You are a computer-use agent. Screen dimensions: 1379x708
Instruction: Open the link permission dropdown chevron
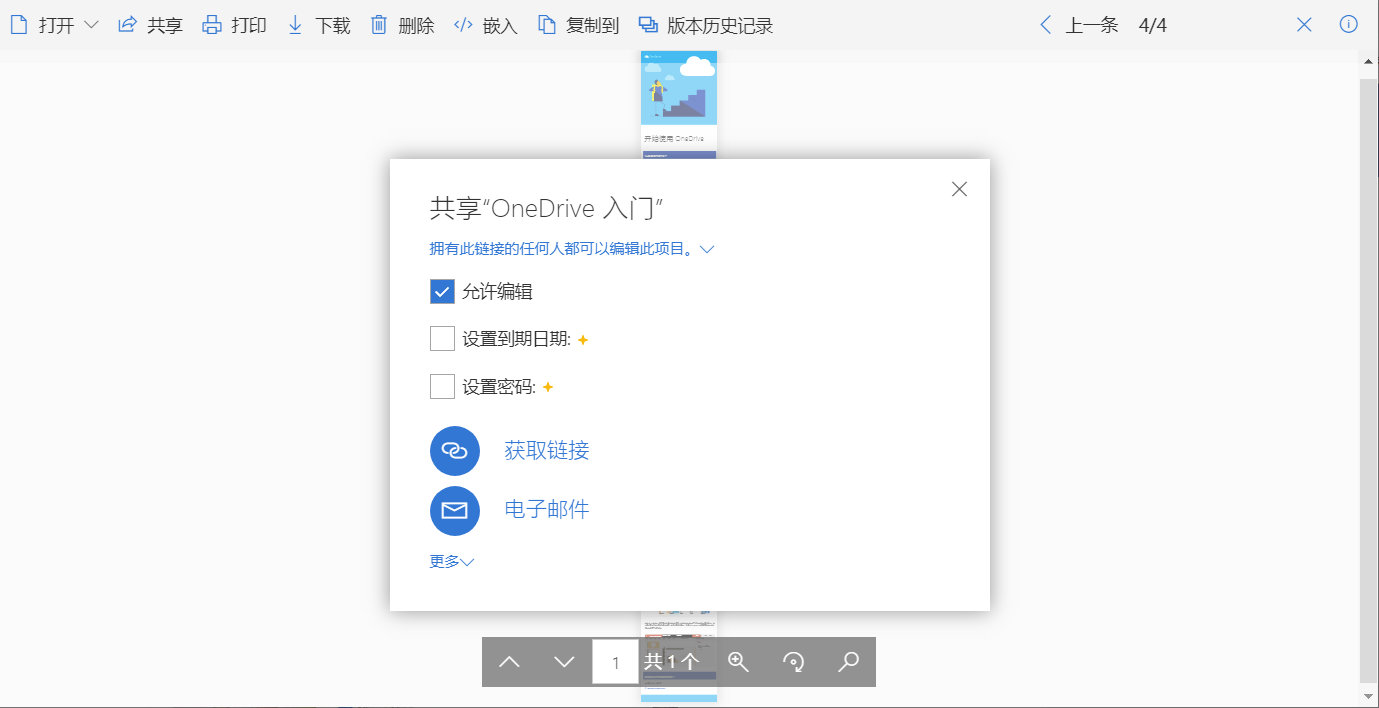[x=707, y=249]
